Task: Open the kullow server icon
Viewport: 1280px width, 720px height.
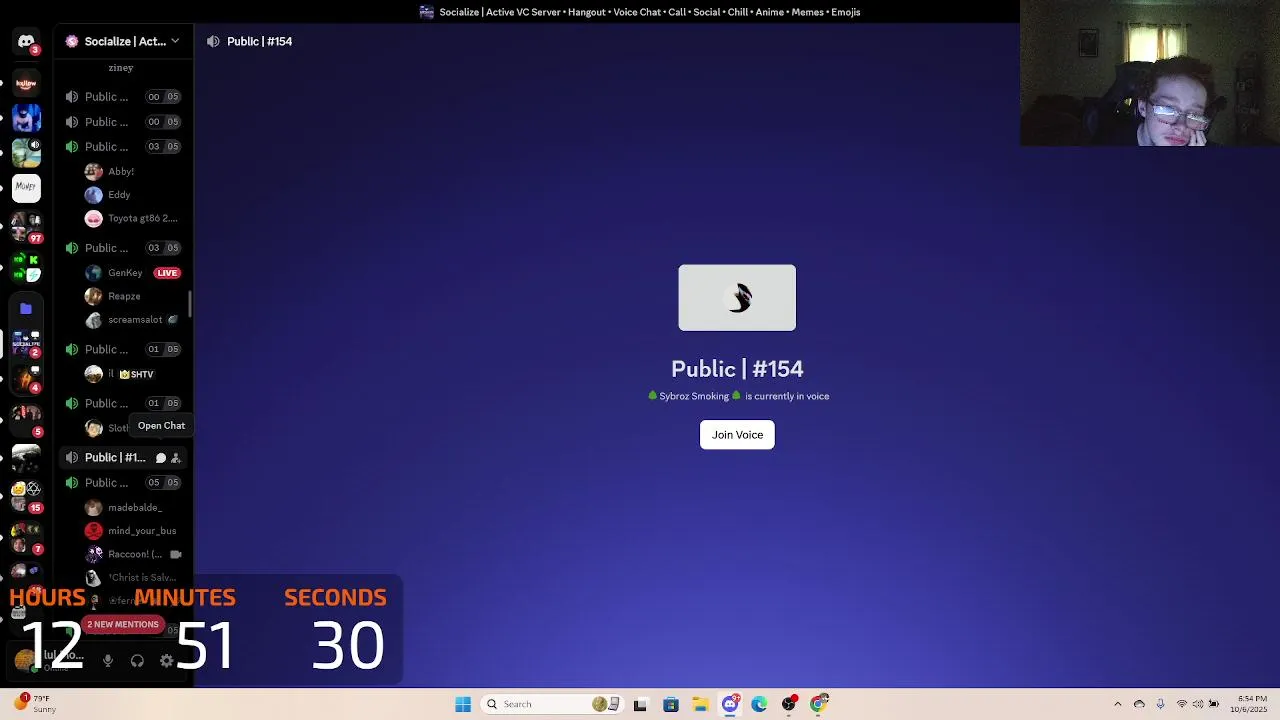Action: tap(26, 84)
